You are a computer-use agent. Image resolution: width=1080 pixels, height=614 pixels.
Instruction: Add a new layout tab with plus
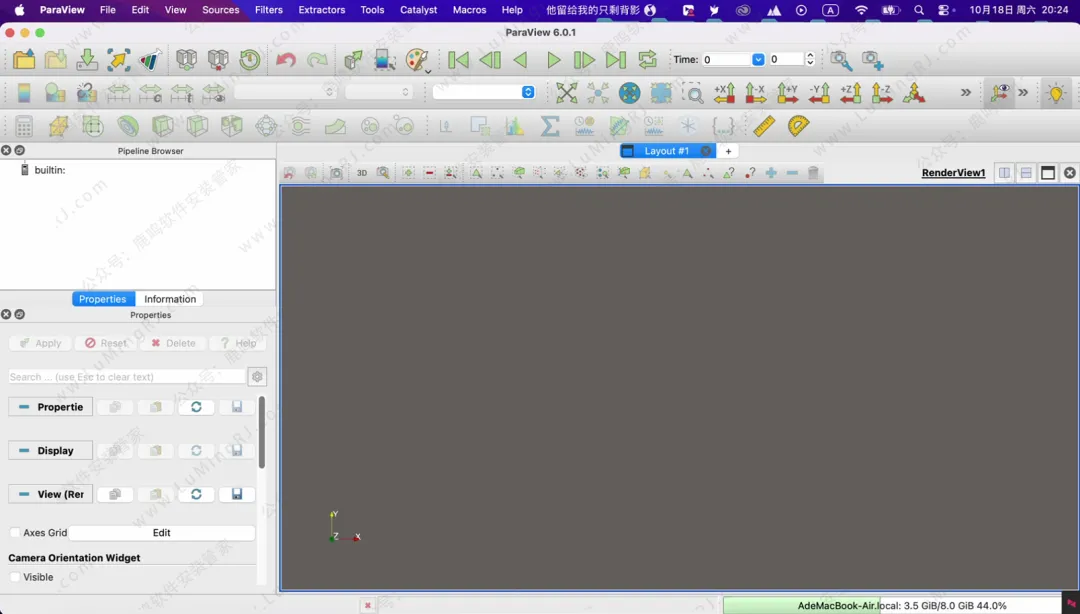[x=729, y=151]
